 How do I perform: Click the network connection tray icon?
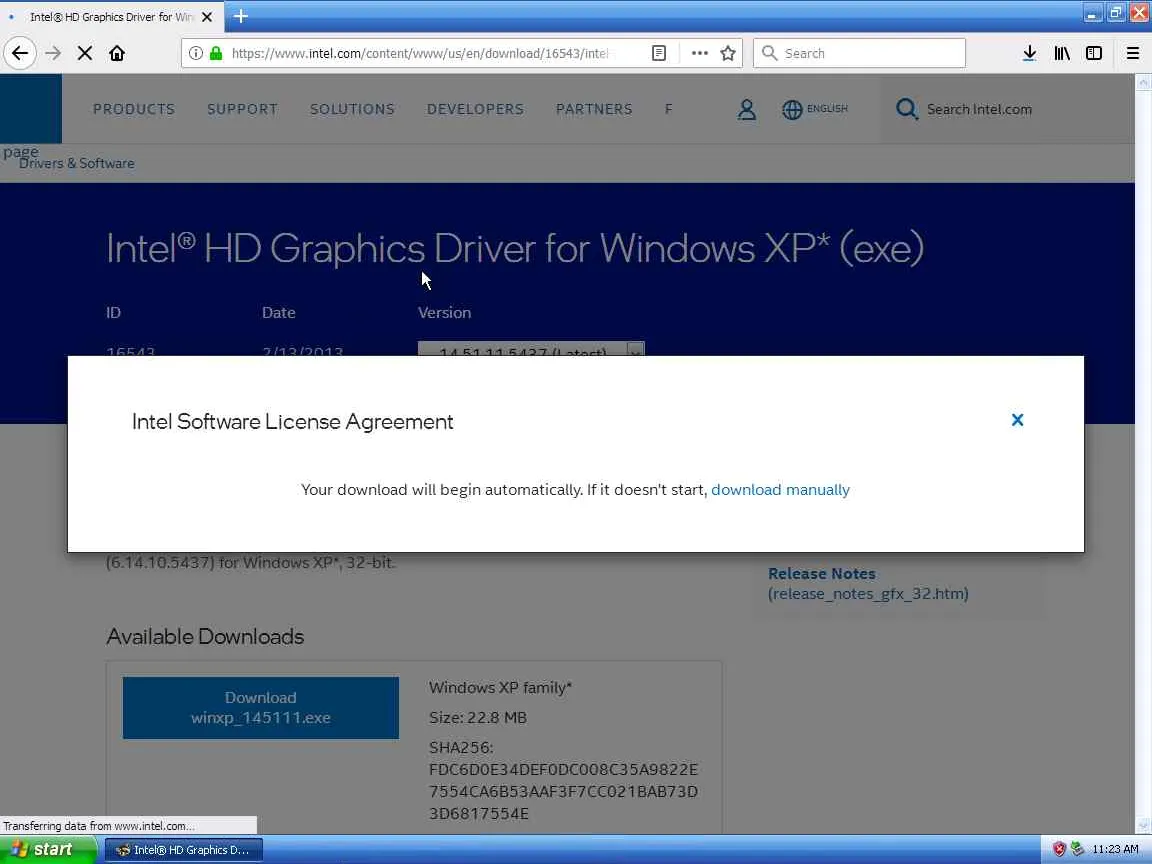[1077, 849]
